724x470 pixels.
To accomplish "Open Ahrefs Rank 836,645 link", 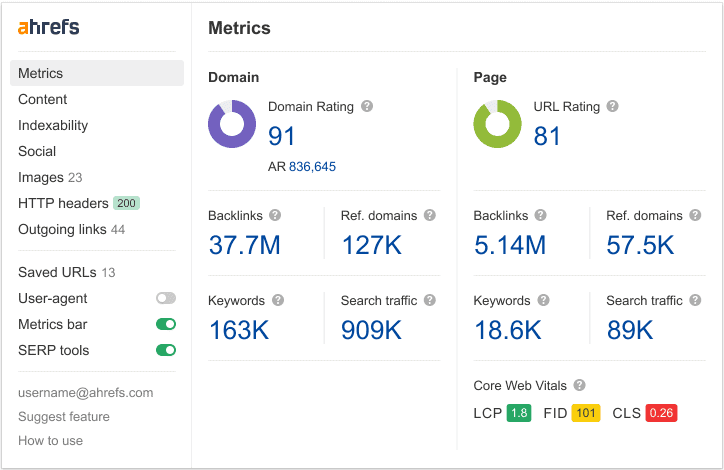I will (x=312, y=167).
